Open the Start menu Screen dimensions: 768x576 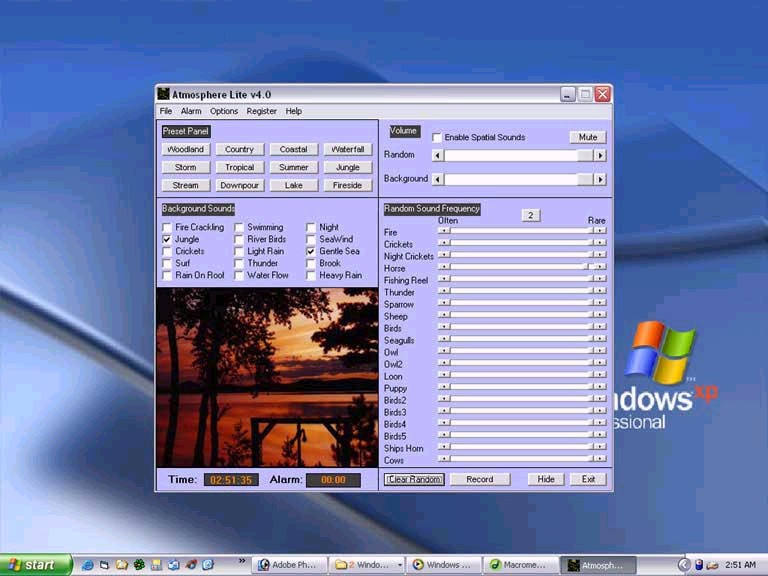point(36,565)
